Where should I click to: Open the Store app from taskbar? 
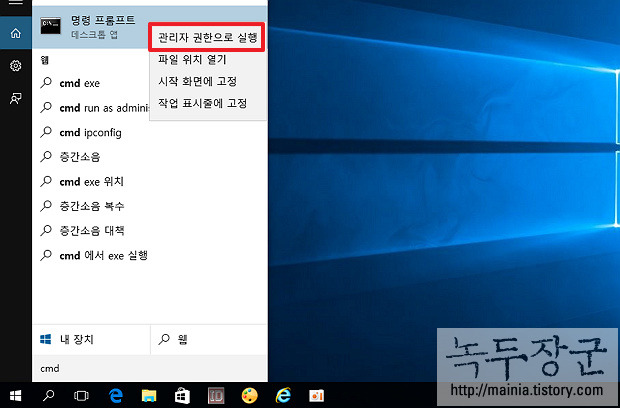(182, 396)
